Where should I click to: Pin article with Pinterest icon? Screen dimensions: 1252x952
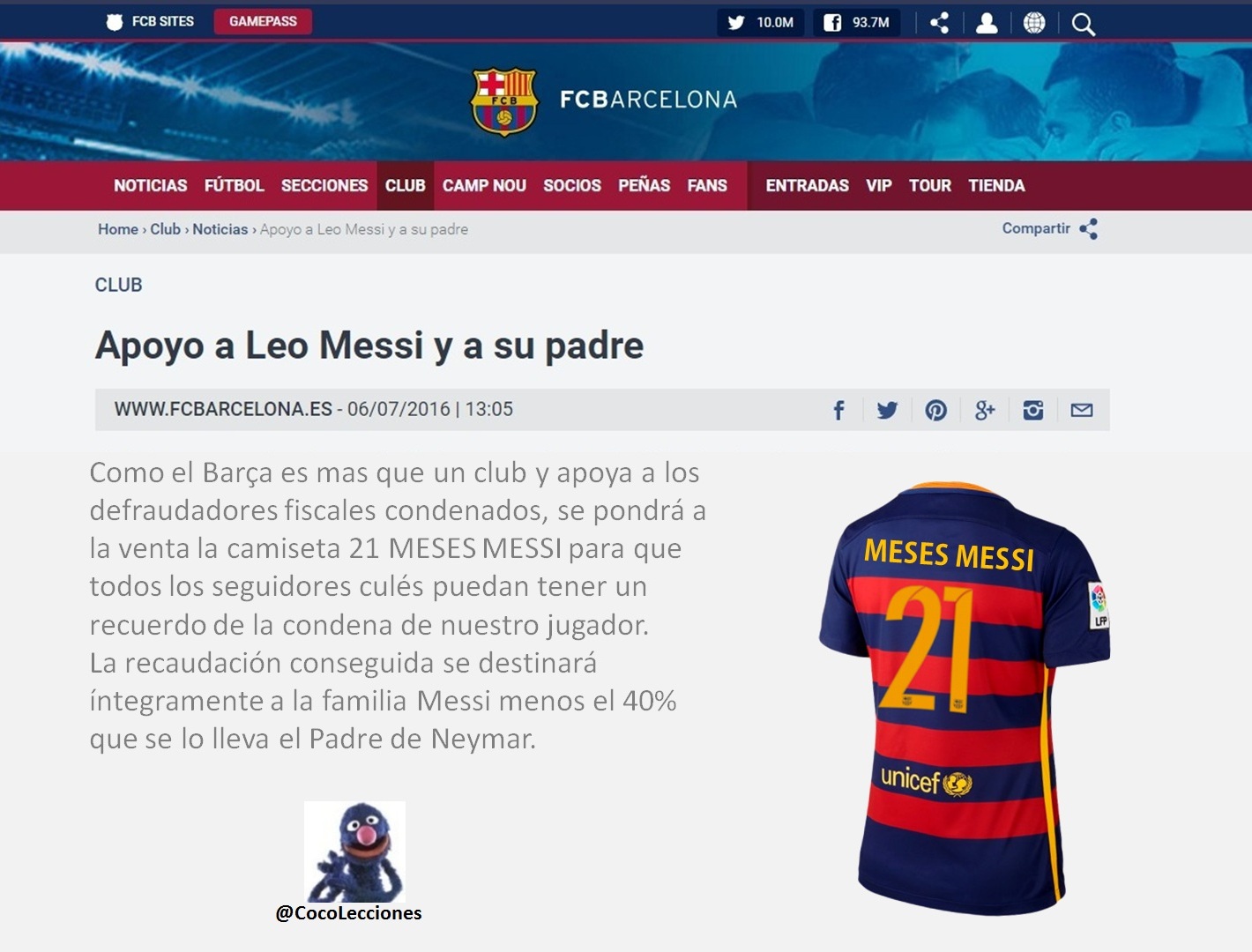point(935,410)
